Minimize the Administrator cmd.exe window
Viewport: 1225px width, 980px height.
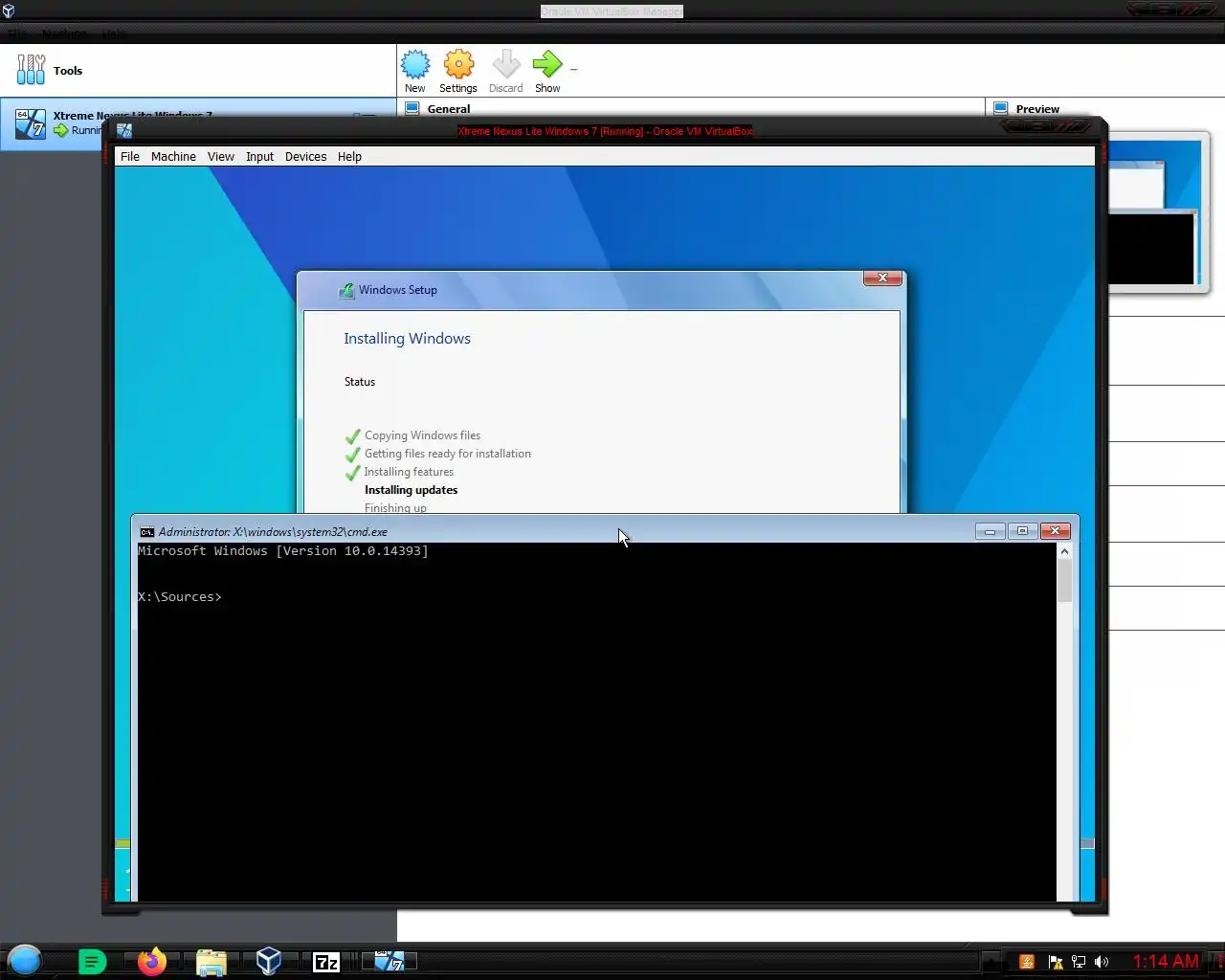(x=990, y=531)
